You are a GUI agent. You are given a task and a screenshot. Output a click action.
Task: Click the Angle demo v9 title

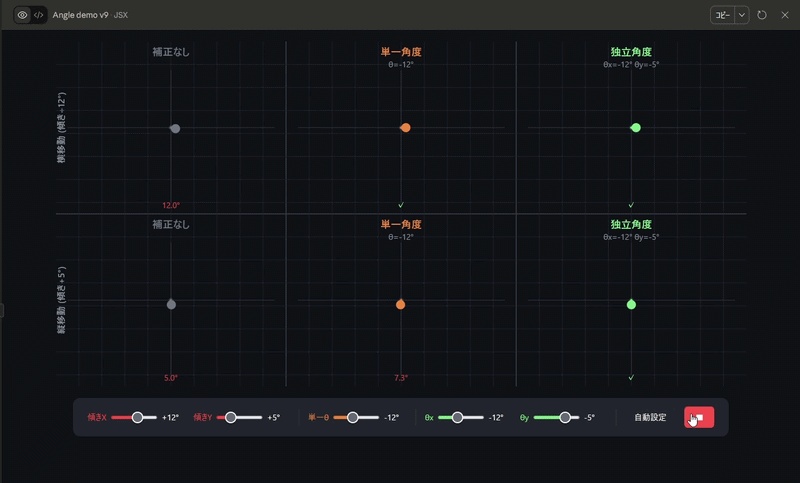click(x=80, y=15)
